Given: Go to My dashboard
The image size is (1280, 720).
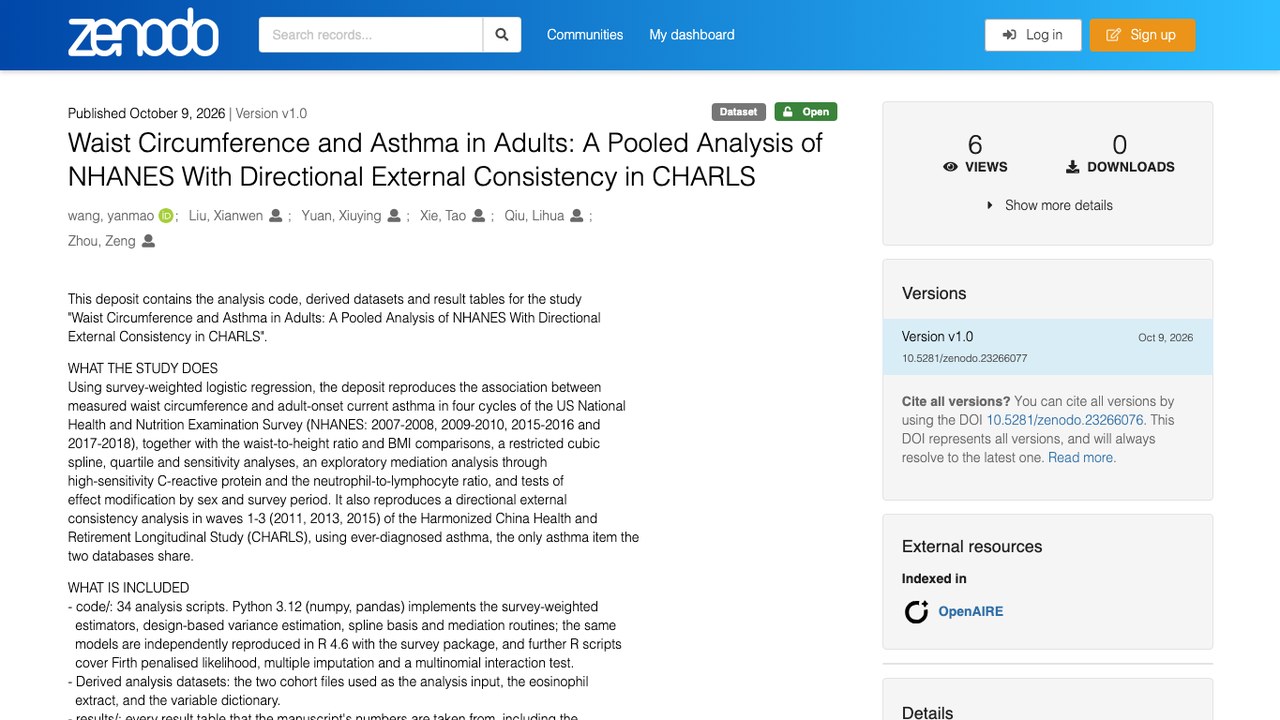Looking at the screenshot, I should [692, 35].
